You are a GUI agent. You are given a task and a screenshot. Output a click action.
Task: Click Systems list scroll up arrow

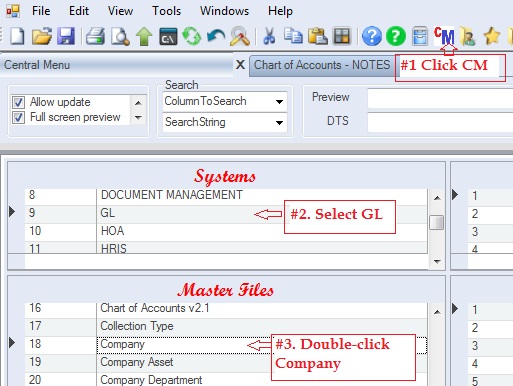click(437, 198)
